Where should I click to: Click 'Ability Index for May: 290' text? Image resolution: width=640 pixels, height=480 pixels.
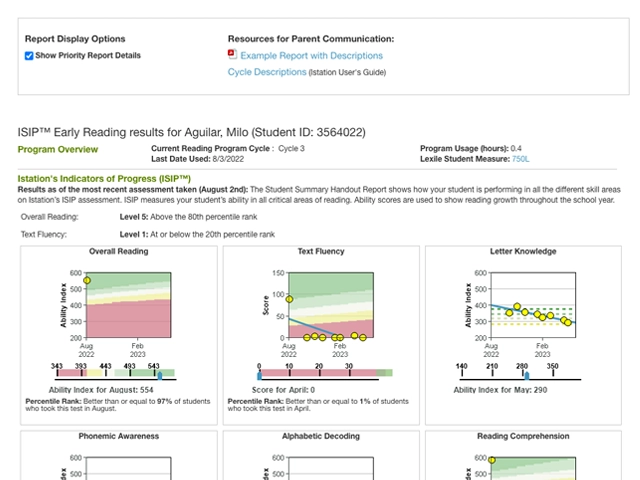click(500, 390)
